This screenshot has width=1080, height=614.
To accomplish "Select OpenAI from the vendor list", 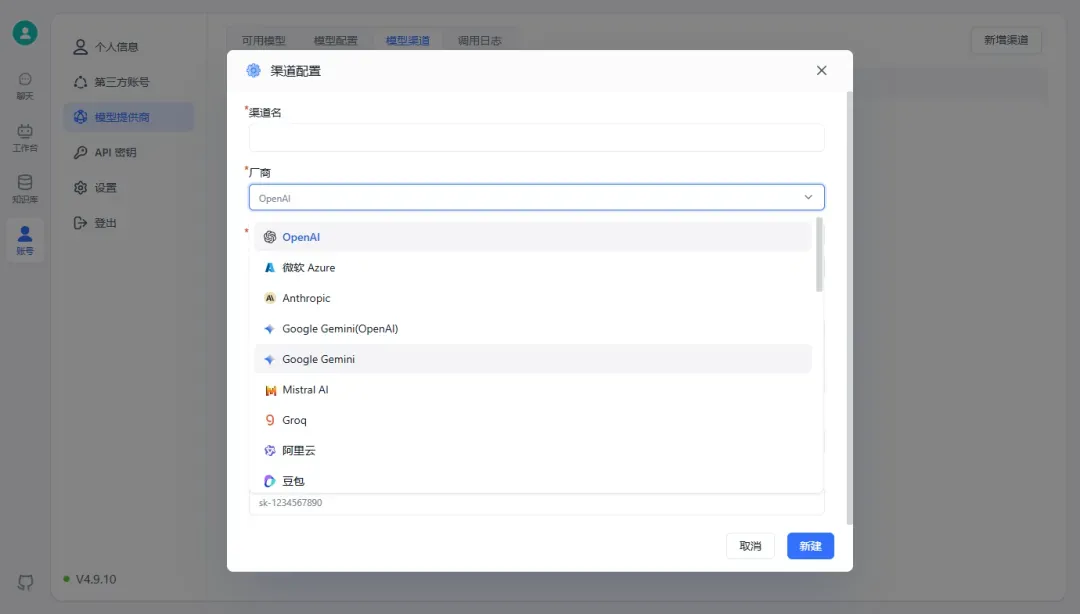I will click(533, 237).
